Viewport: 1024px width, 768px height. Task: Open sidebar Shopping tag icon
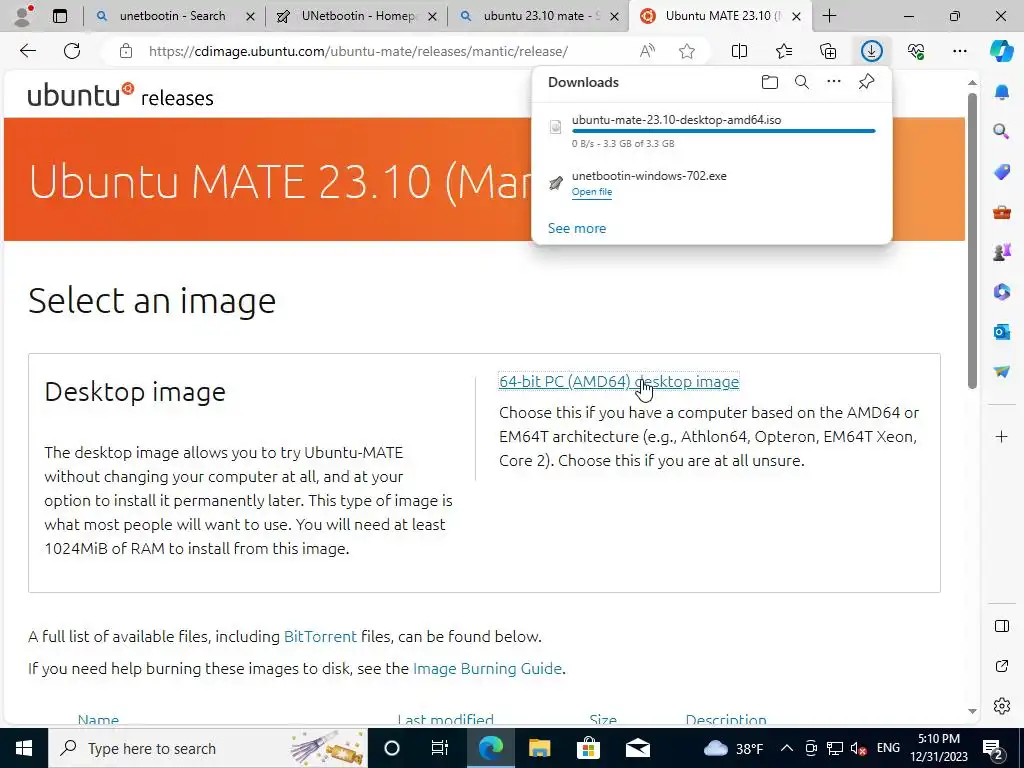[x=1002, y=172]
